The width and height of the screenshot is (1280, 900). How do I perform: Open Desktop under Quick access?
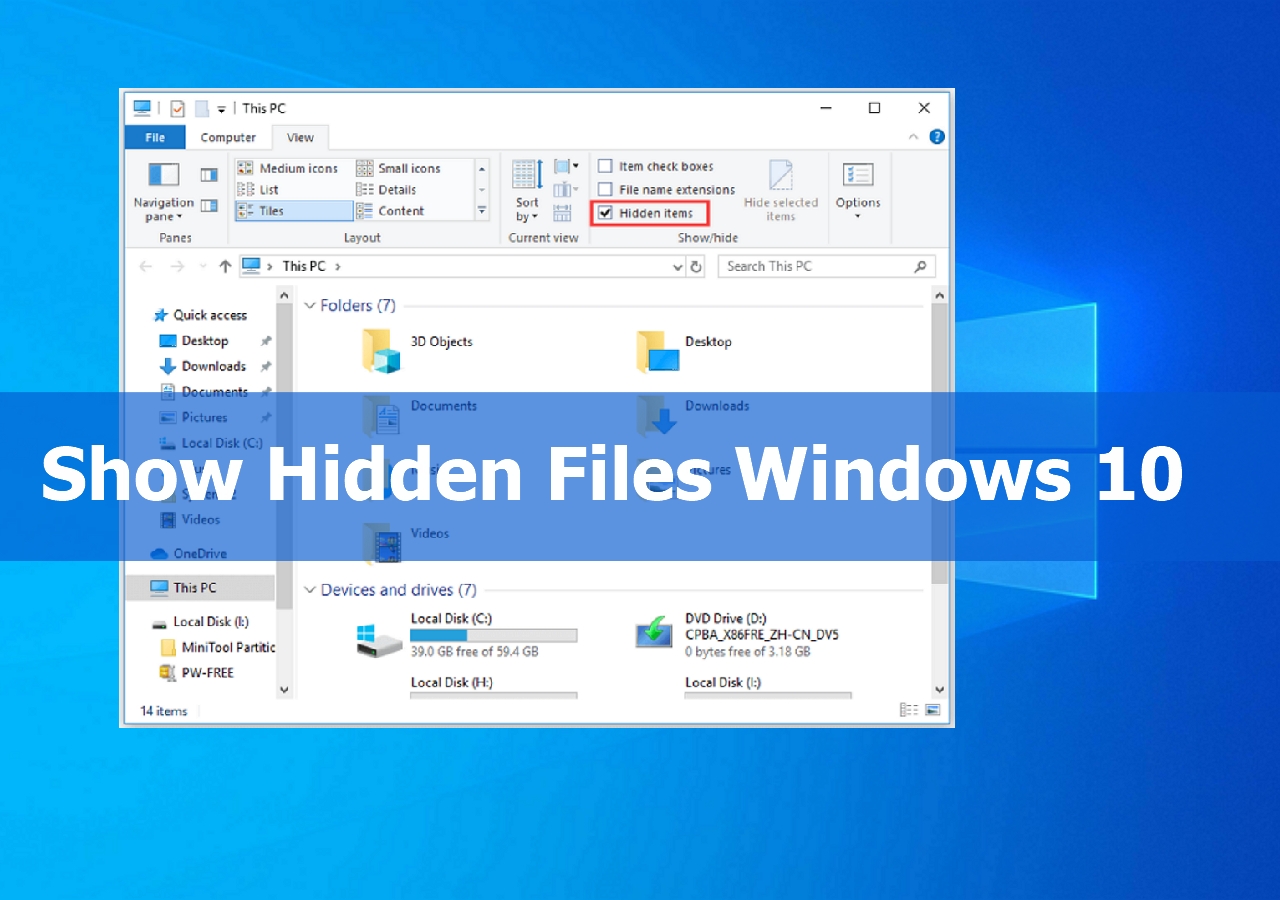(x=194, y=341)
